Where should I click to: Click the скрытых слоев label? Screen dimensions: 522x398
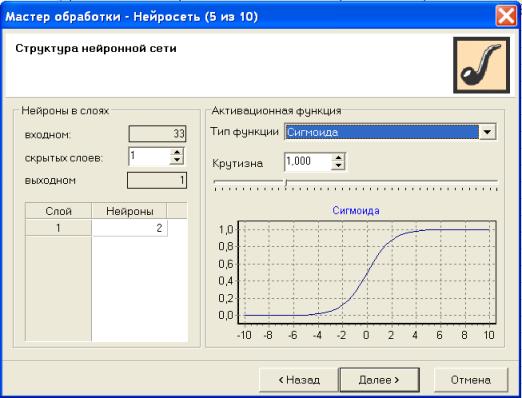pyautogui.click(x=64, y=158)
